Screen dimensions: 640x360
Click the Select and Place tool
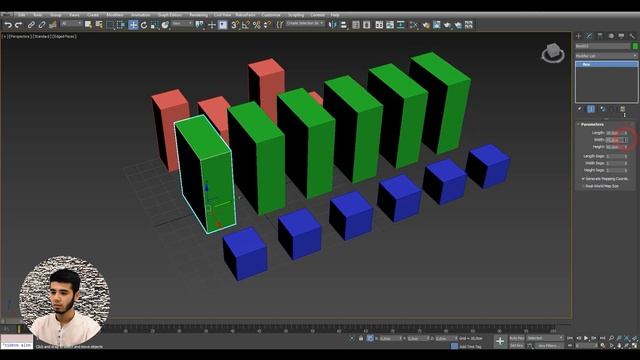(165, 25)
